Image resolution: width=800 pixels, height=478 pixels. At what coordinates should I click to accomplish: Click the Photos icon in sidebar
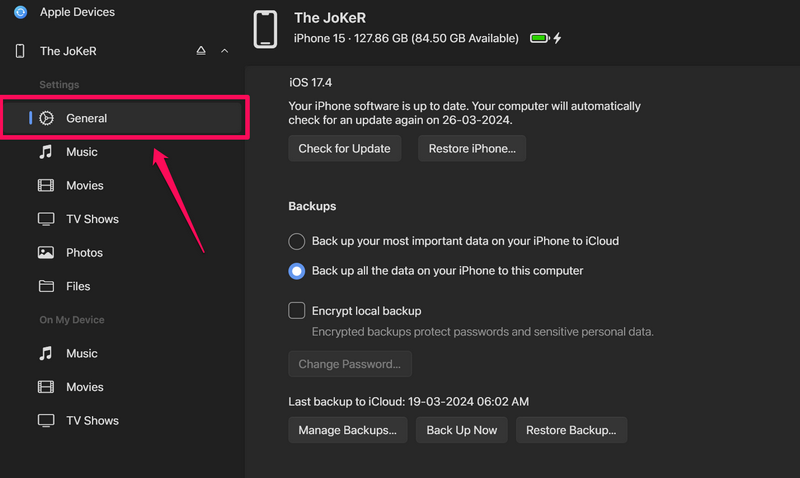46,253
